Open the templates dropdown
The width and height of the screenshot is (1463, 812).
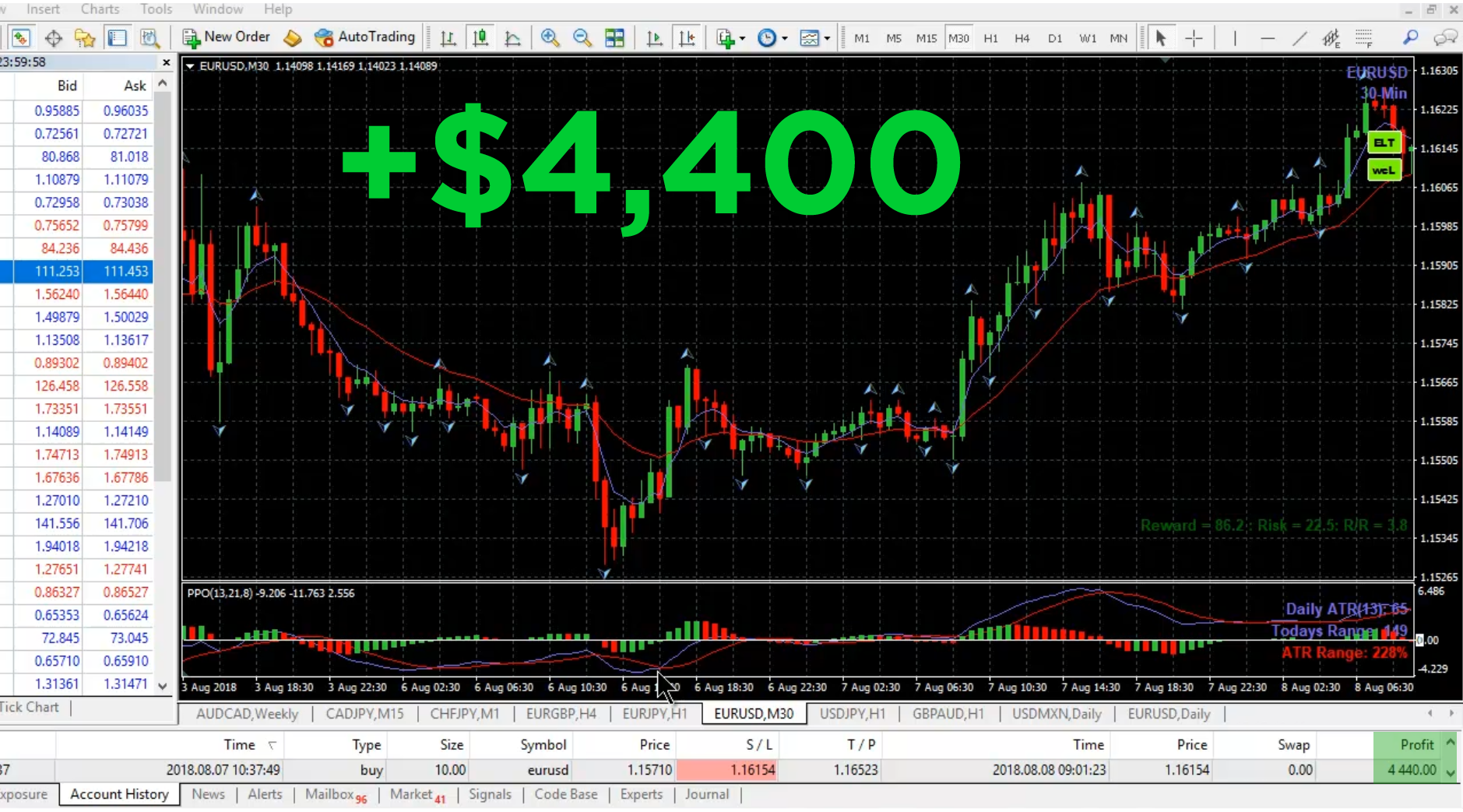814,37
